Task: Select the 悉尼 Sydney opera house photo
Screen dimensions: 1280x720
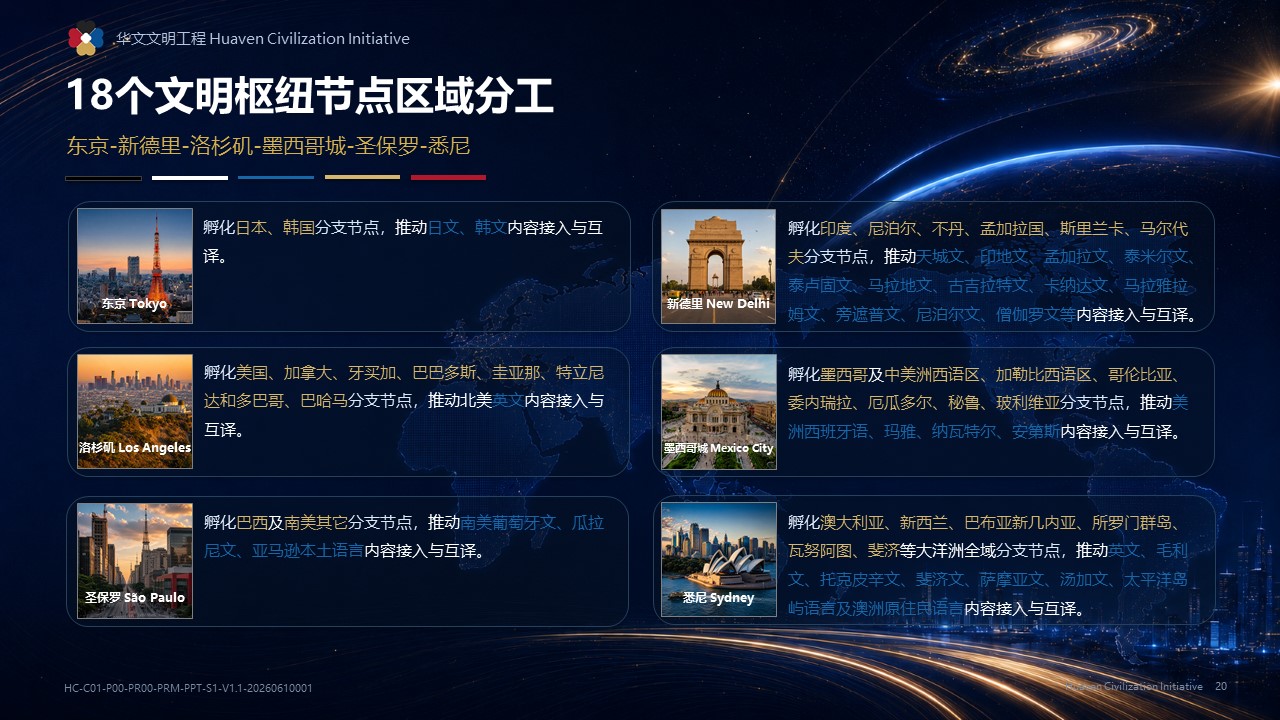Action: 718,559
